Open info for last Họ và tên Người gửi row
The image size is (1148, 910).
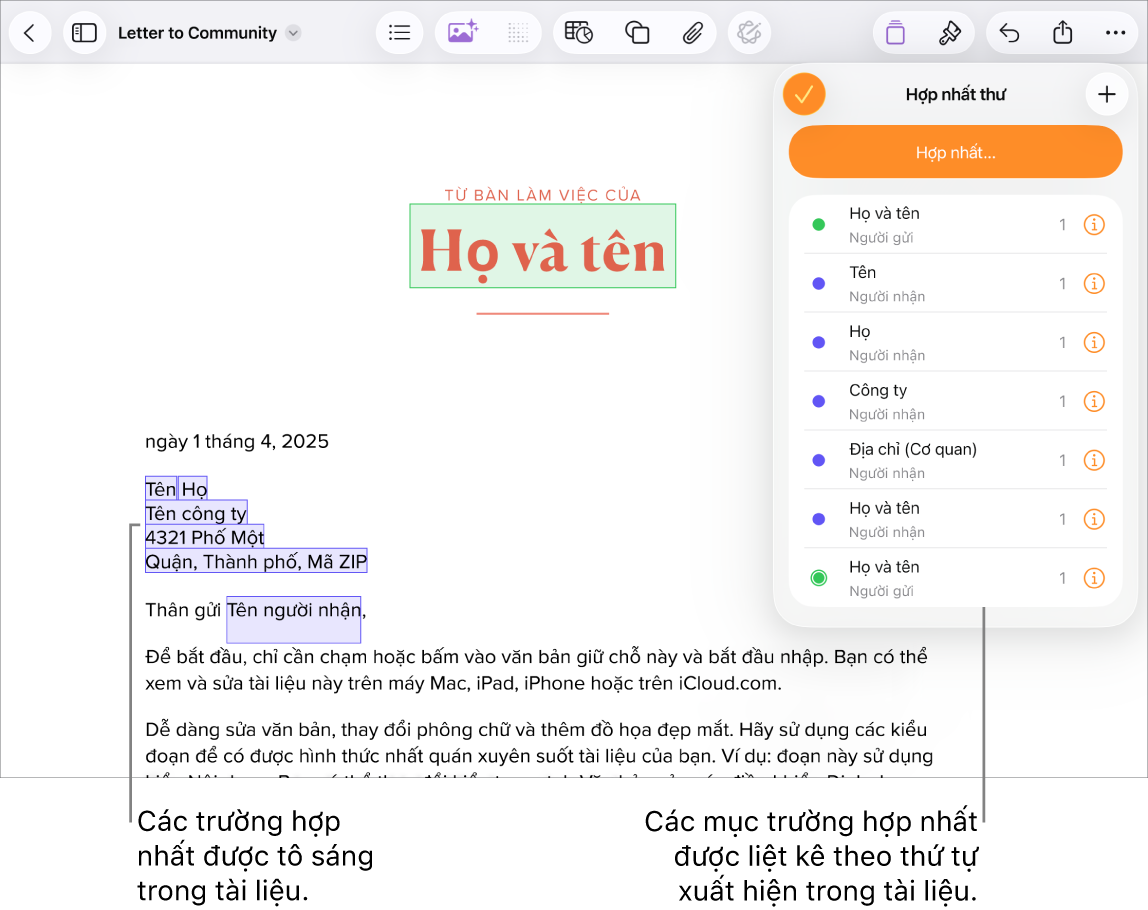(1094, 578)
